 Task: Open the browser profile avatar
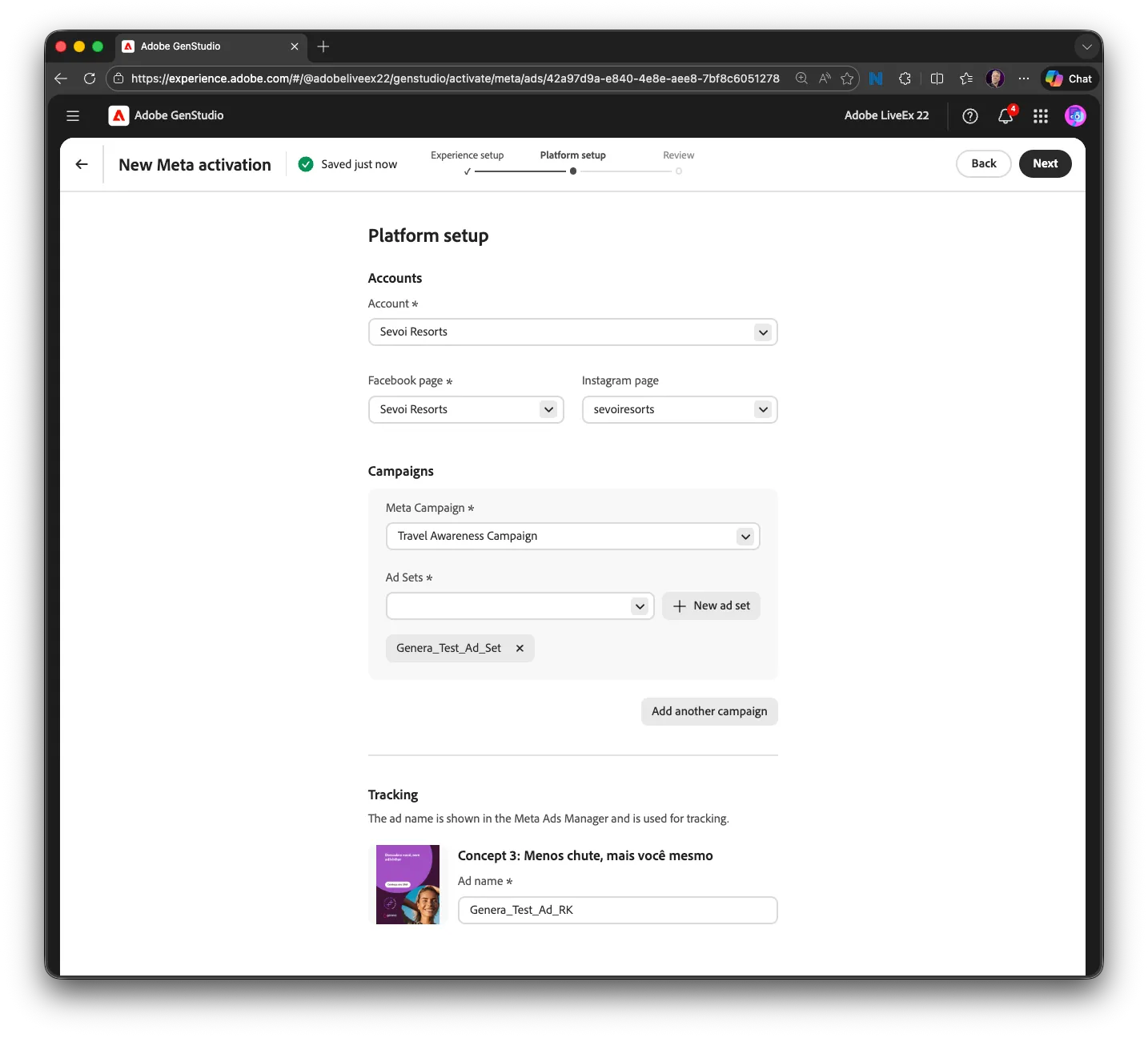pyautogui.click(x=995, y=78)
